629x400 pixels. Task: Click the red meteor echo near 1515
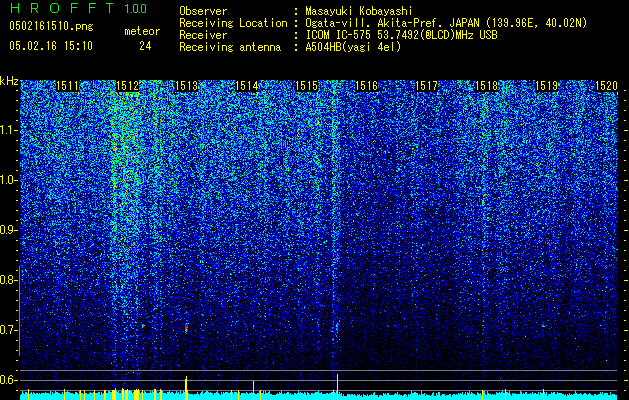pyautogui.click(x=337, y=328)
